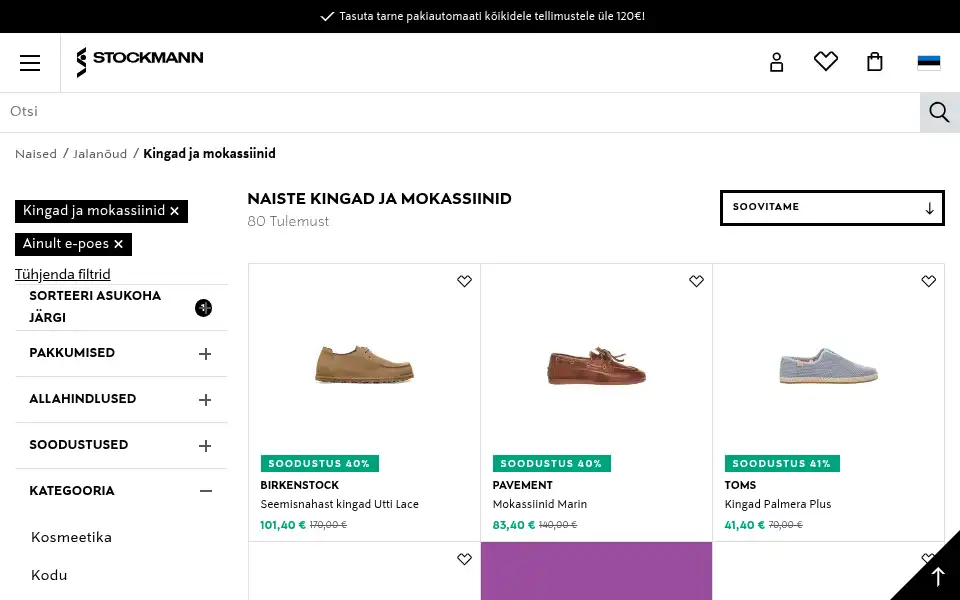Open Pavement moccasin product image
960x600 pixels.
pos(597,366)
